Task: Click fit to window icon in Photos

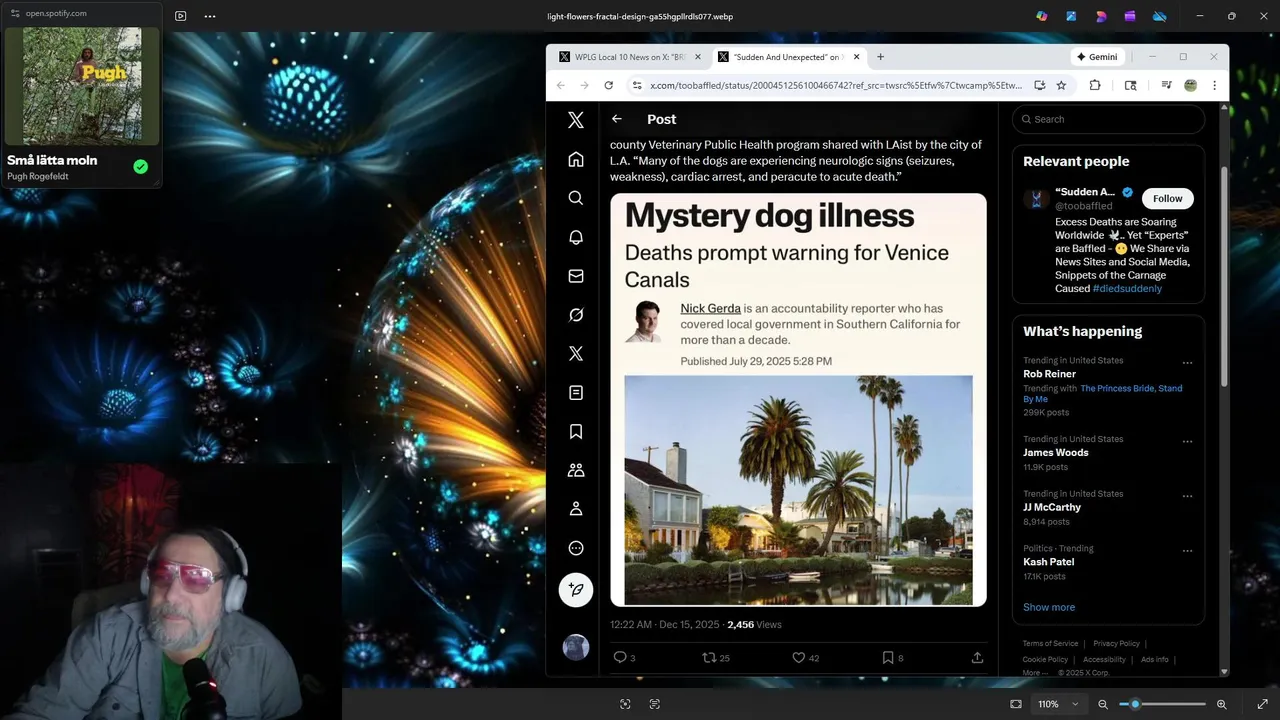Action: click(x=1016, y=704)
